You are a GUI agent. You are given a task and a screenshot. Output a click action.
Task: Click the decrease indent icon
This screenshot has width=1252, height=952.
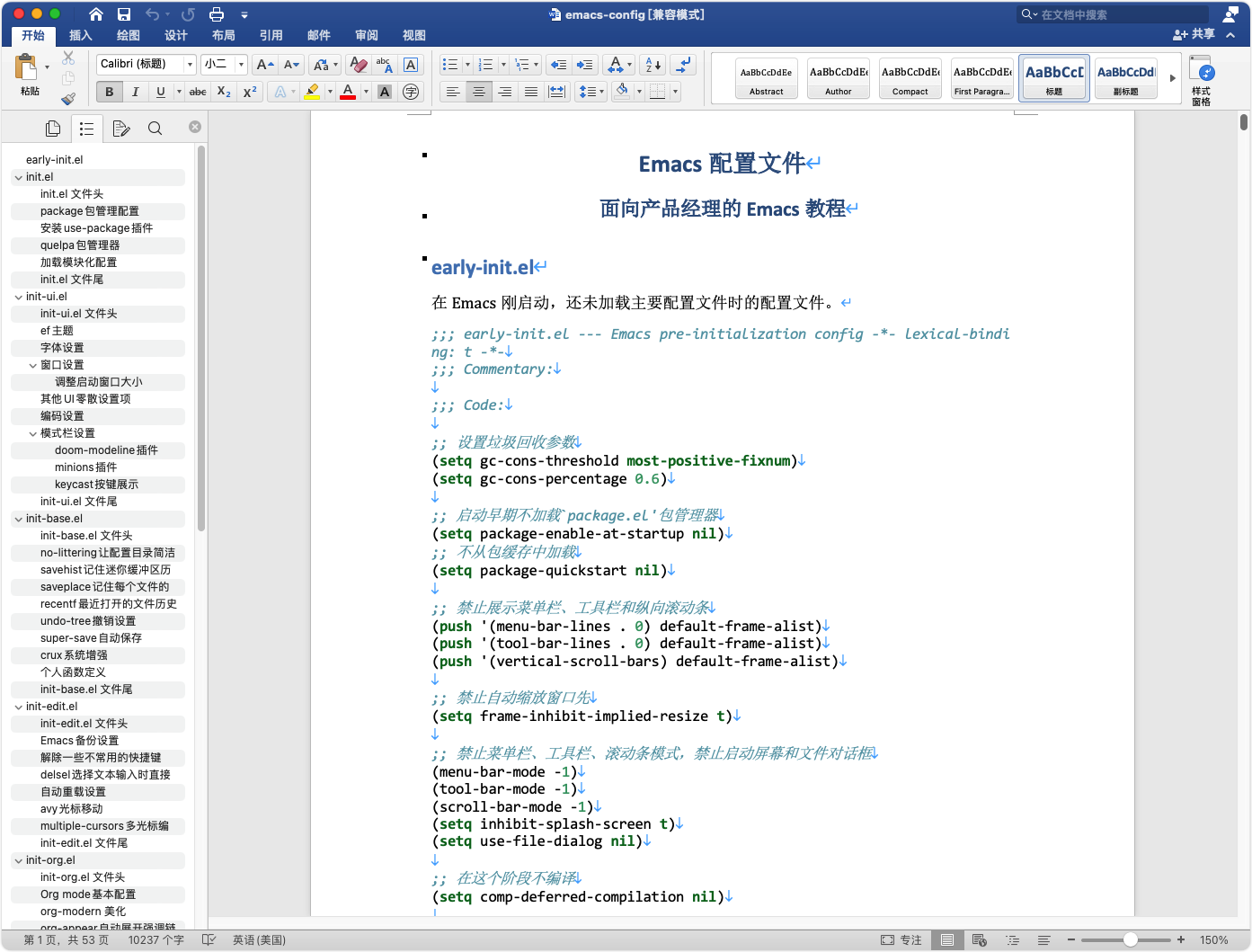558,65
